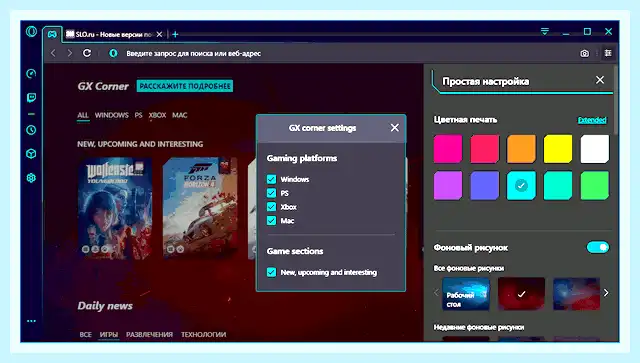
Task: Click the Easy Setup panel scrollbar
Action: point(616,100)
